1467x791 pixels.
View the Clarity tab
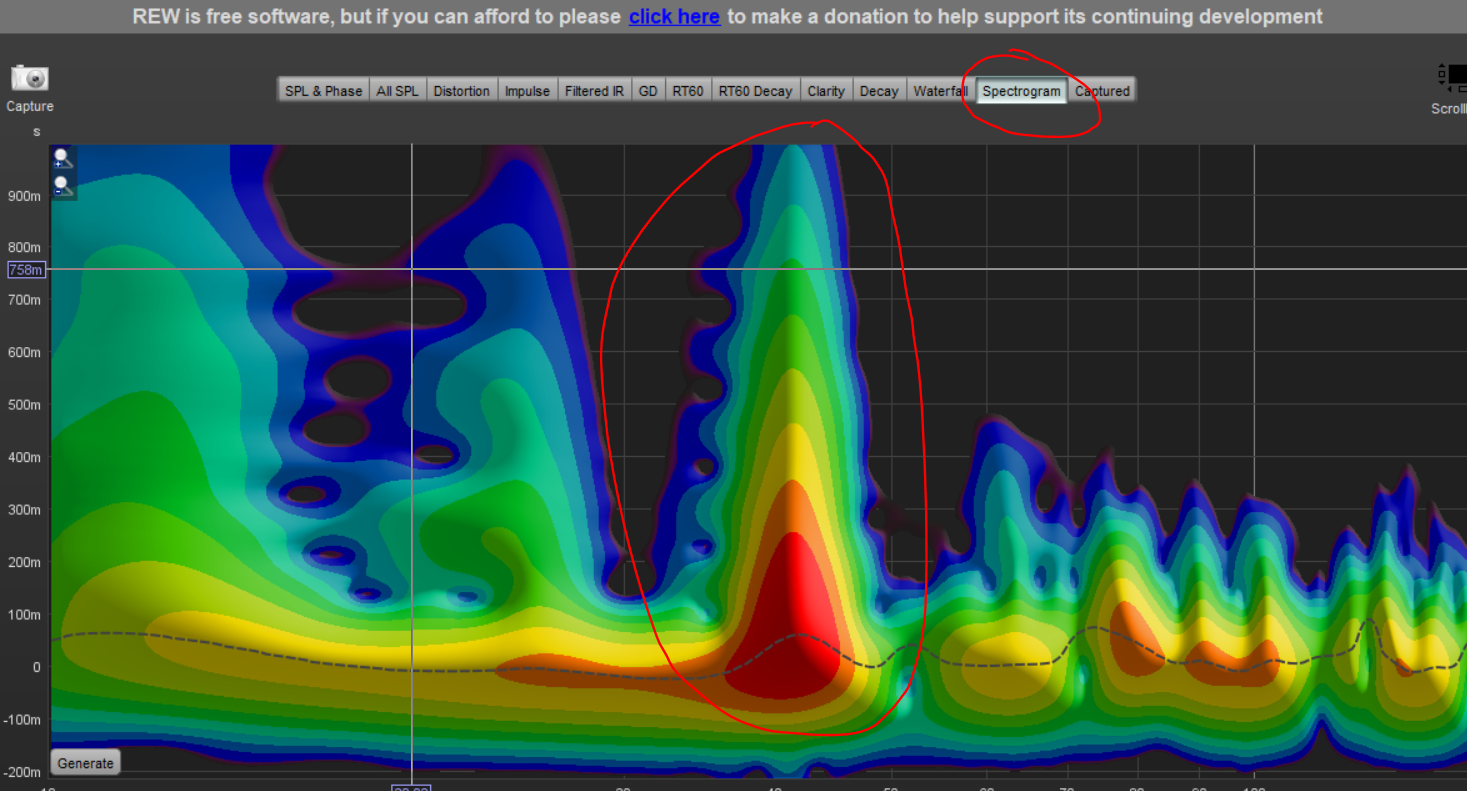[826, 91]
